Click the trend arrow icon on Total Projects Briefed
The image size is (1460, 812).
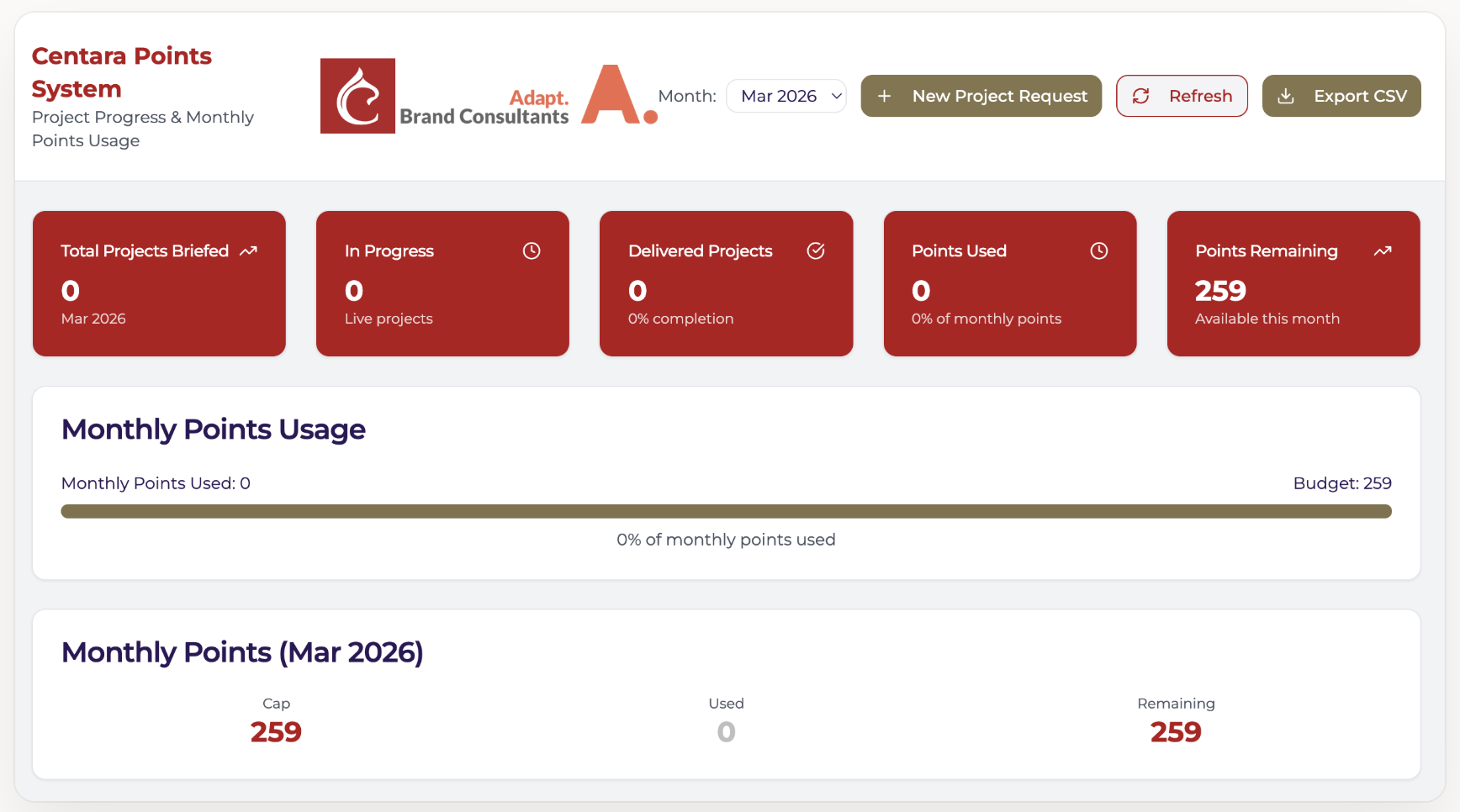(x=248, y=250)
